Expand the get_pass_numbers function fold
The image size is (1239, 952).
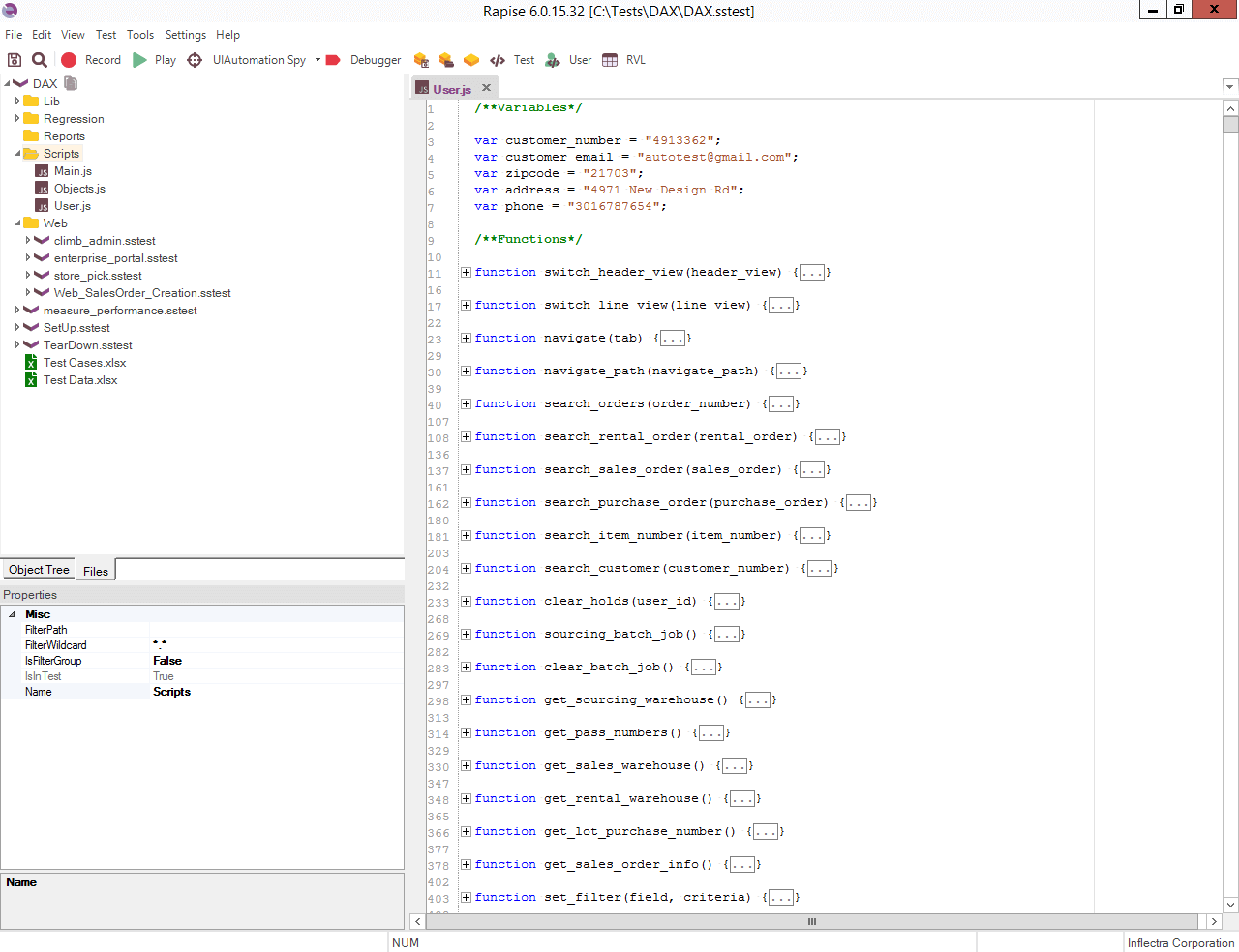coord(466,732)
